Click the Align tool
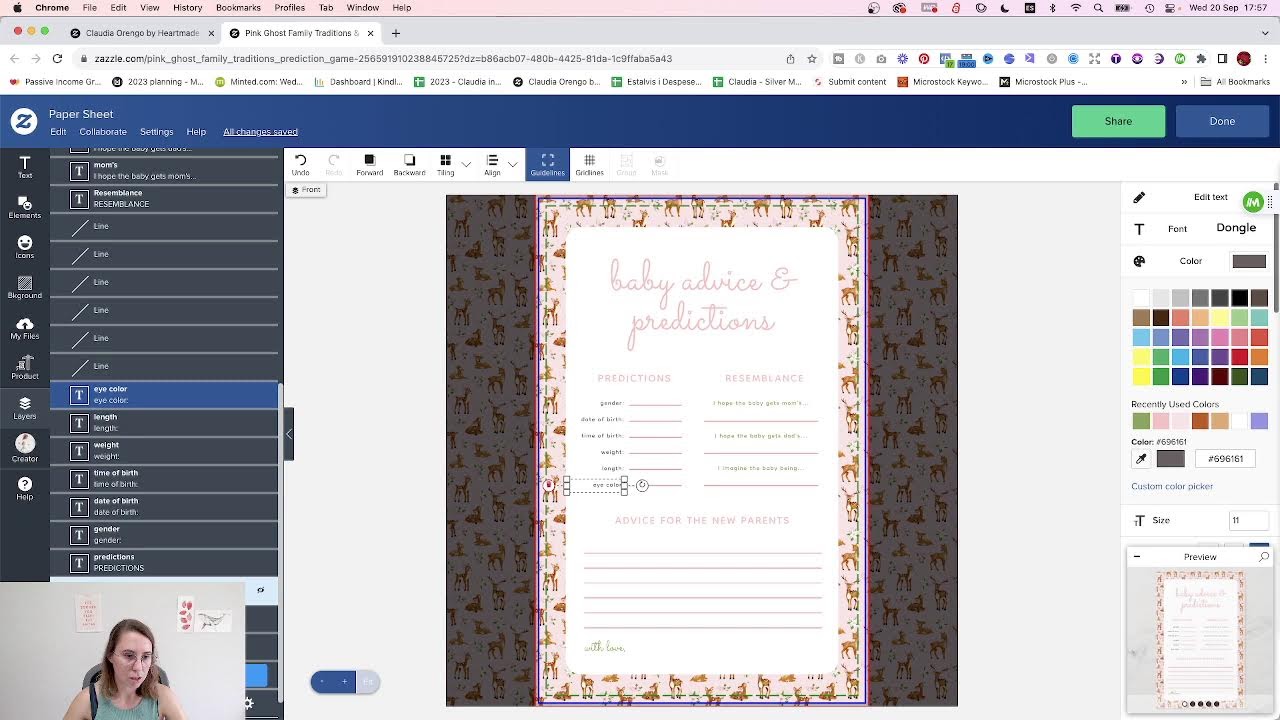This screenshot has width=1280, height=720. 492,165
